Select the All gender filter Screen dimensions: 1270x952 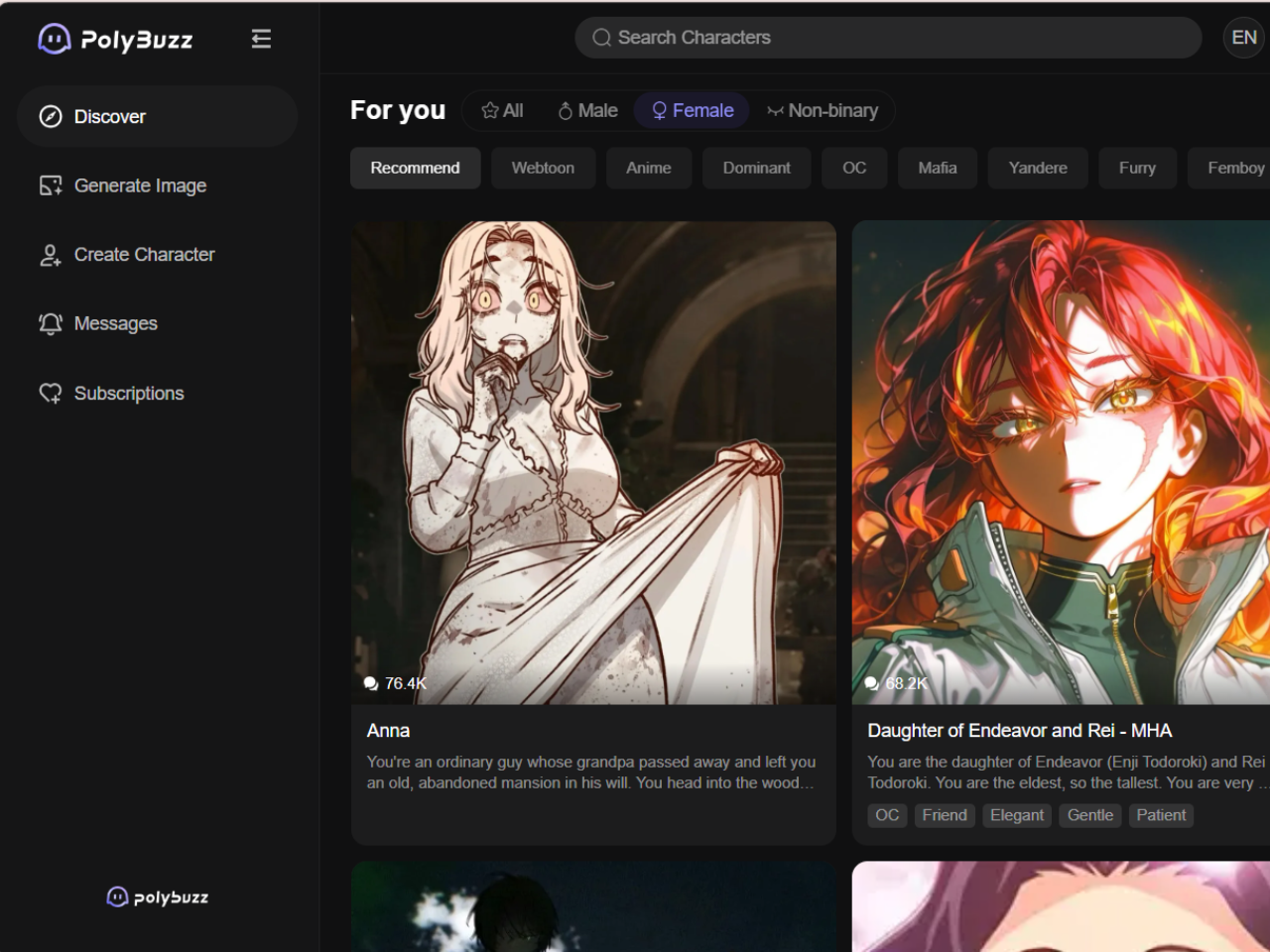click(x=502, y=111)
